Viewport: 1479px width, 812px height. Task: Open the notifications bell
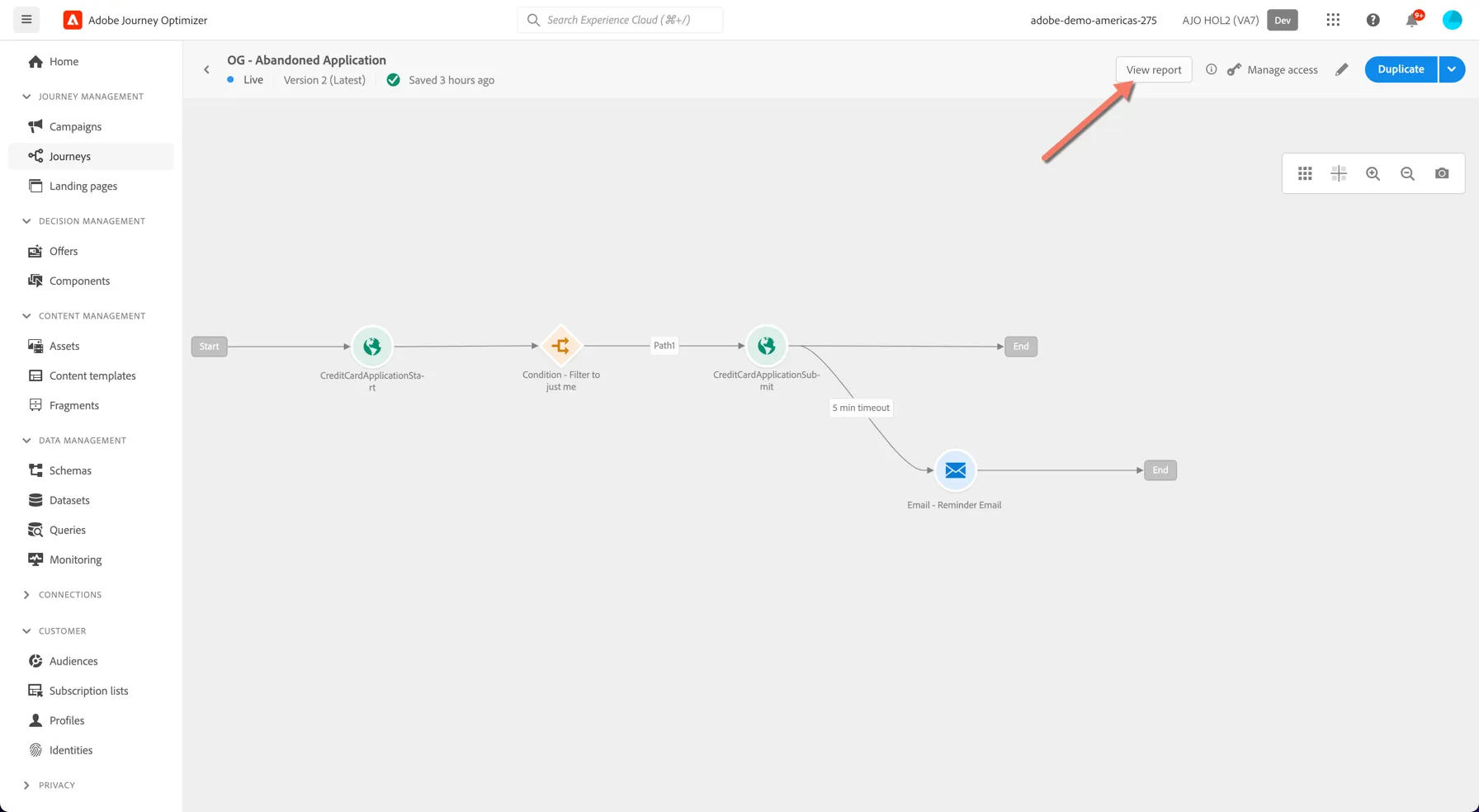[1412, 20]
